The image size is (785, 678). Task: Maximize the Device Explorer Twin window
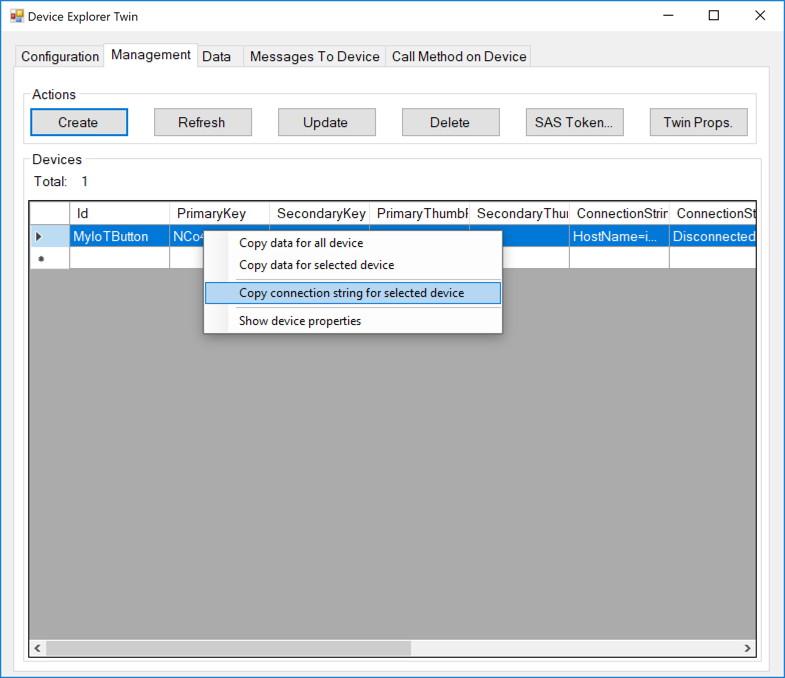click(x=714, y=16)
